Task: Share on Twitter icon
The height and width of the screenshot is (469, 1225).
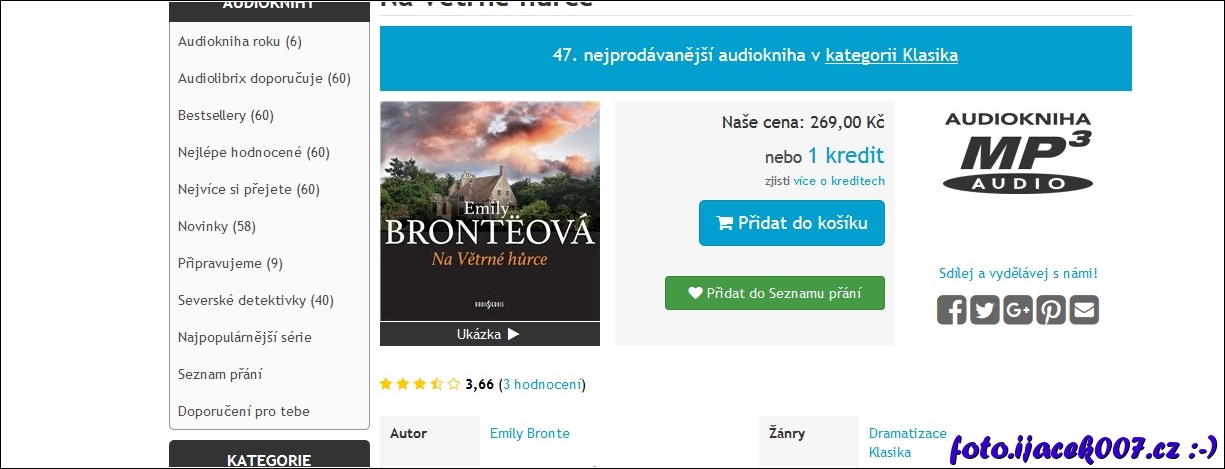Action: 985,310
